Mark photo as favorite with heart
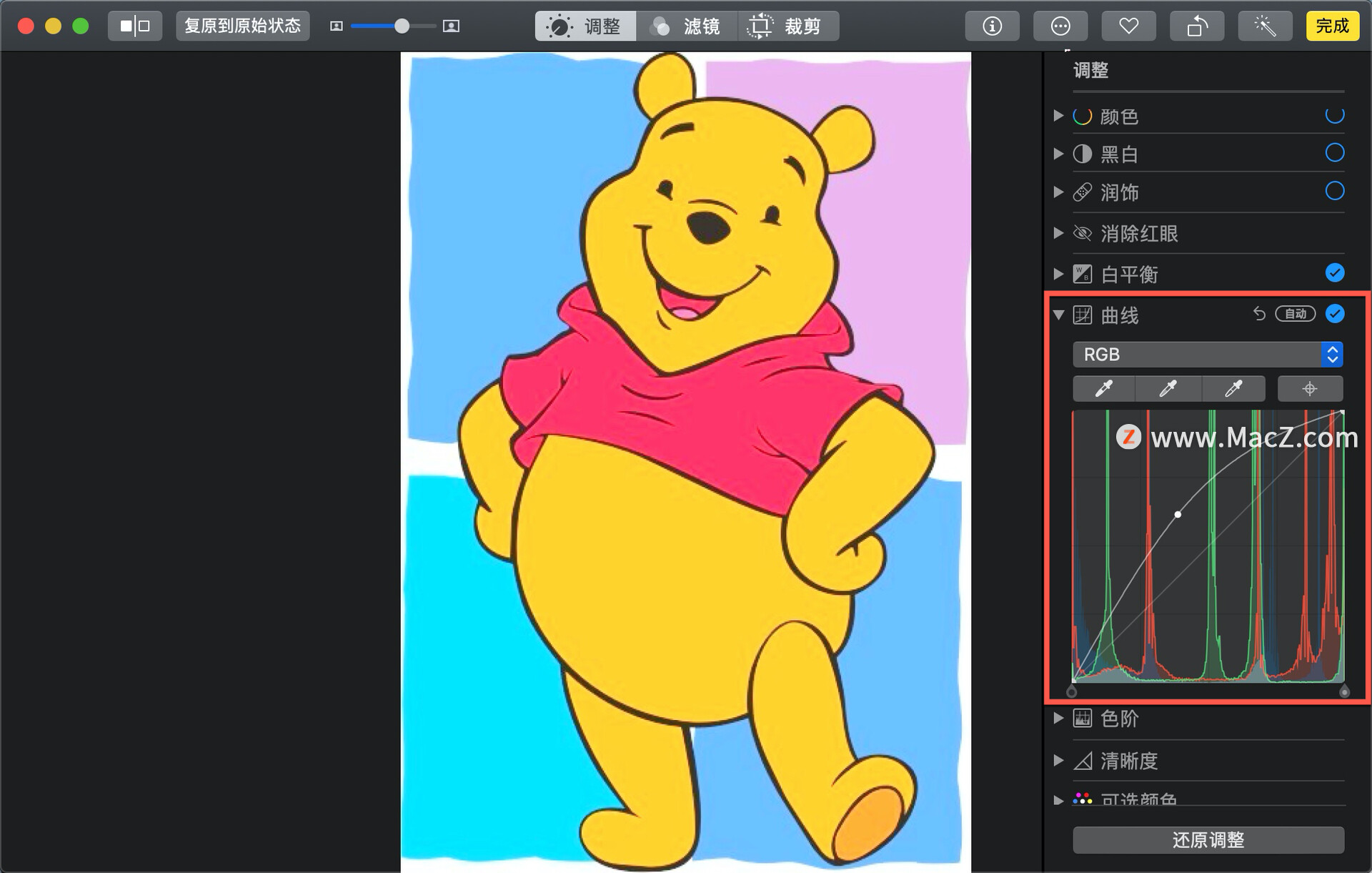 (1128, 26)
